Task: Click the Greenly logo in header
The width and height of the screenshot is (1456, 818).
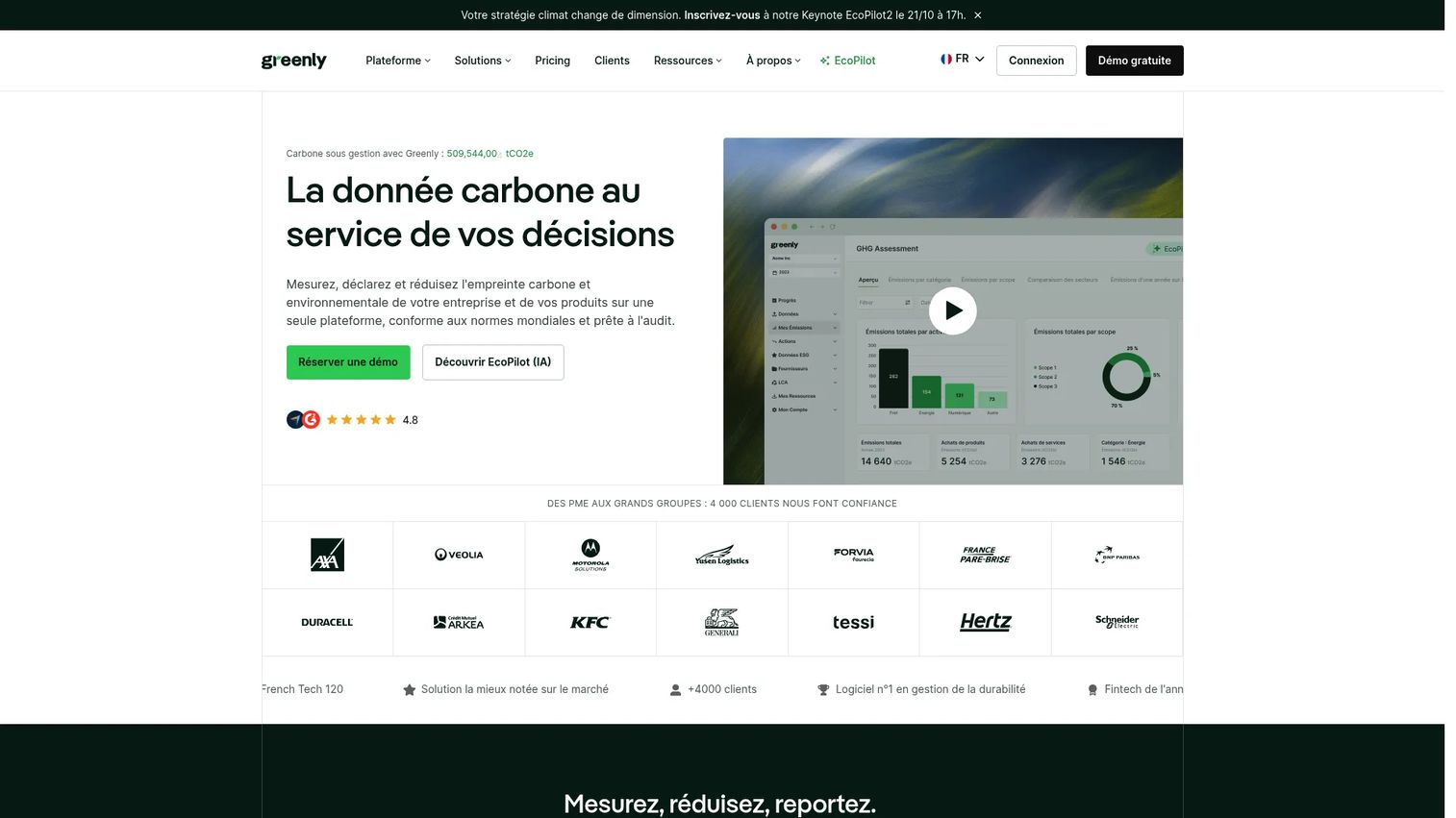Action: coord(293,61)
